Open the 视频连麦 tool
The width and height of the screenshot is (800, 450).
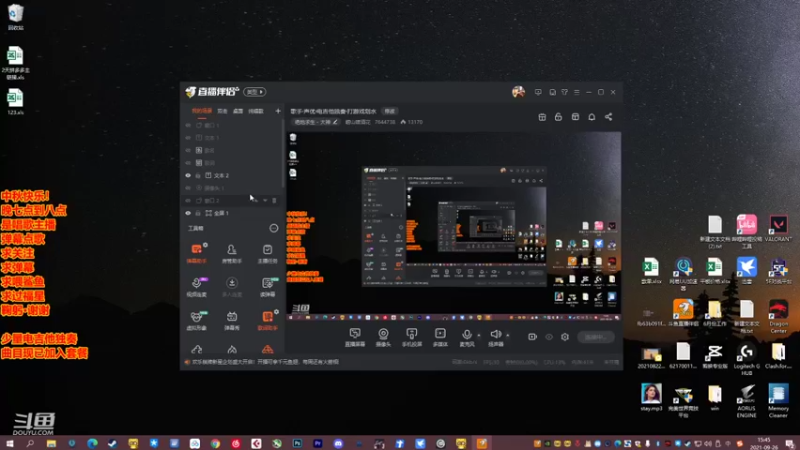click(x=196, y=287)
